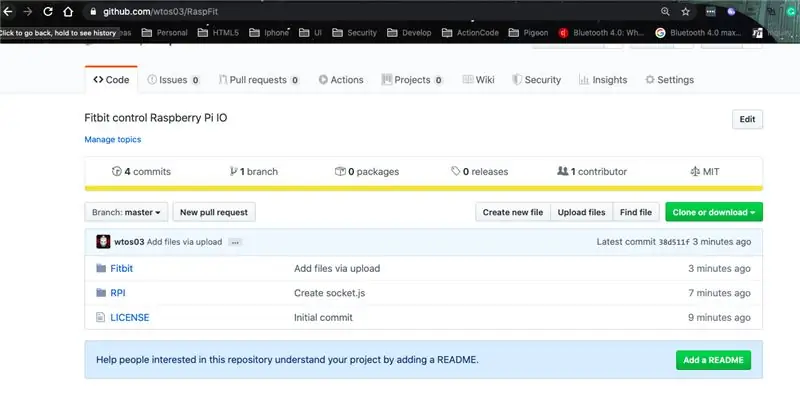This screenshot has width=800, height=393.
Task: Open the Insights tab
Action: 603,80
